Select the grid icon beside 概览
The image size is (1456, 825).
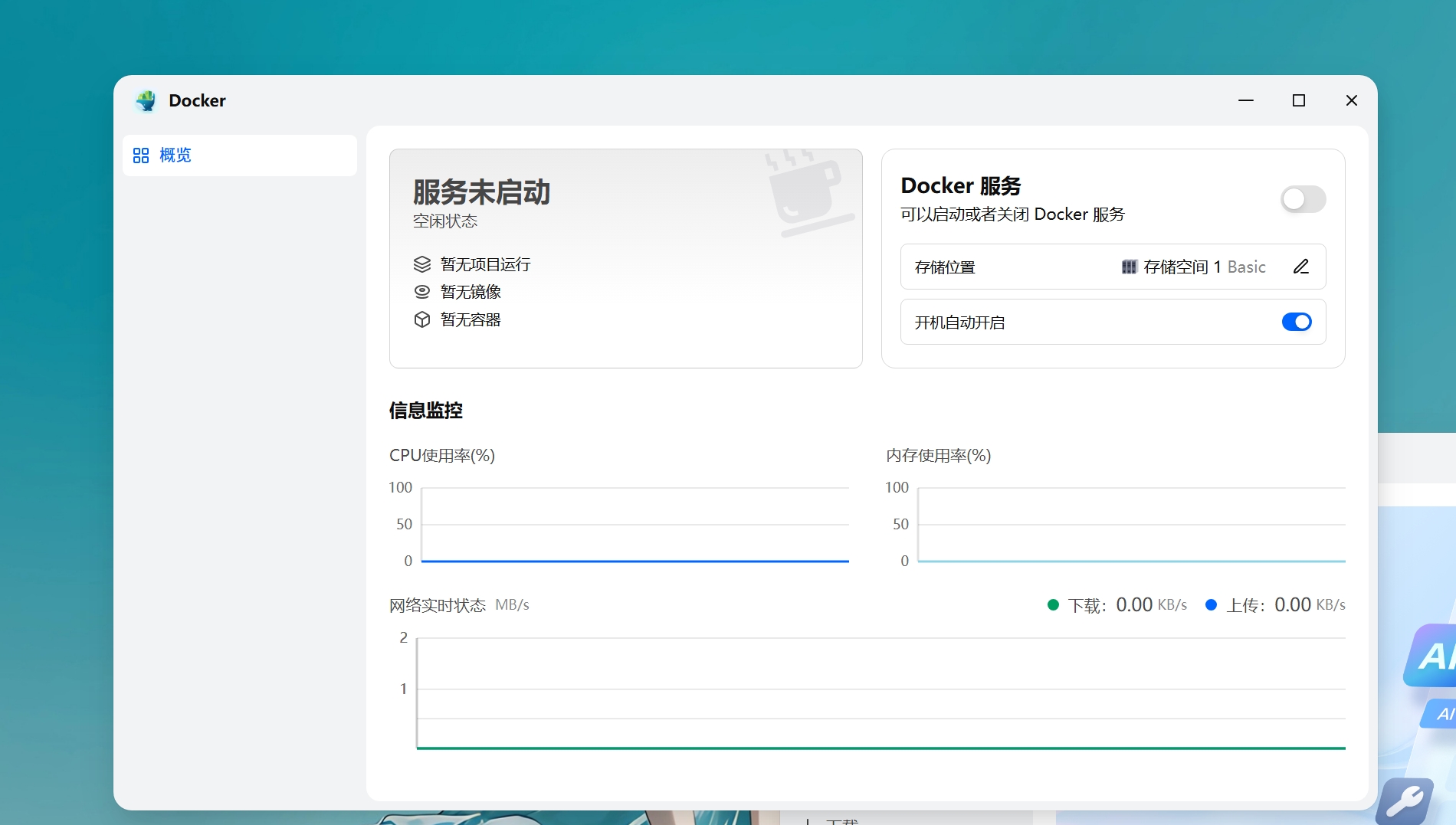tap(141, 156)
